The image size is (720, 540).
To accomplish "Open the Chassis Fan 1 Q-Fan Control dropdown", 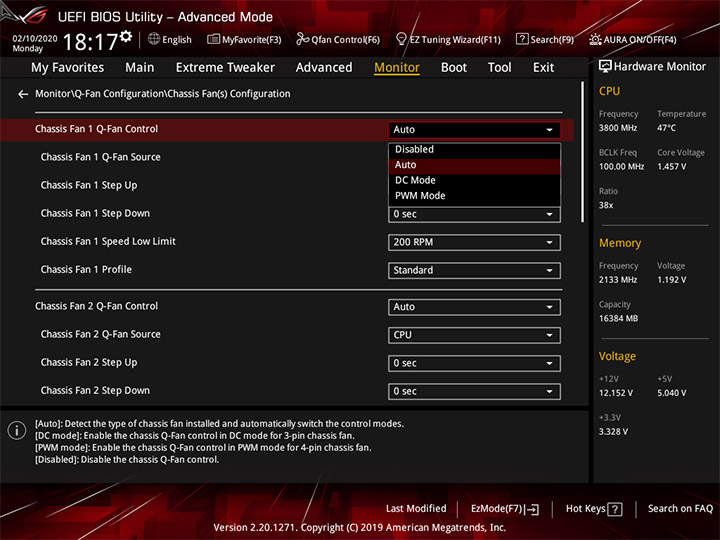I will pyautogui.click(x=474, y=130).
